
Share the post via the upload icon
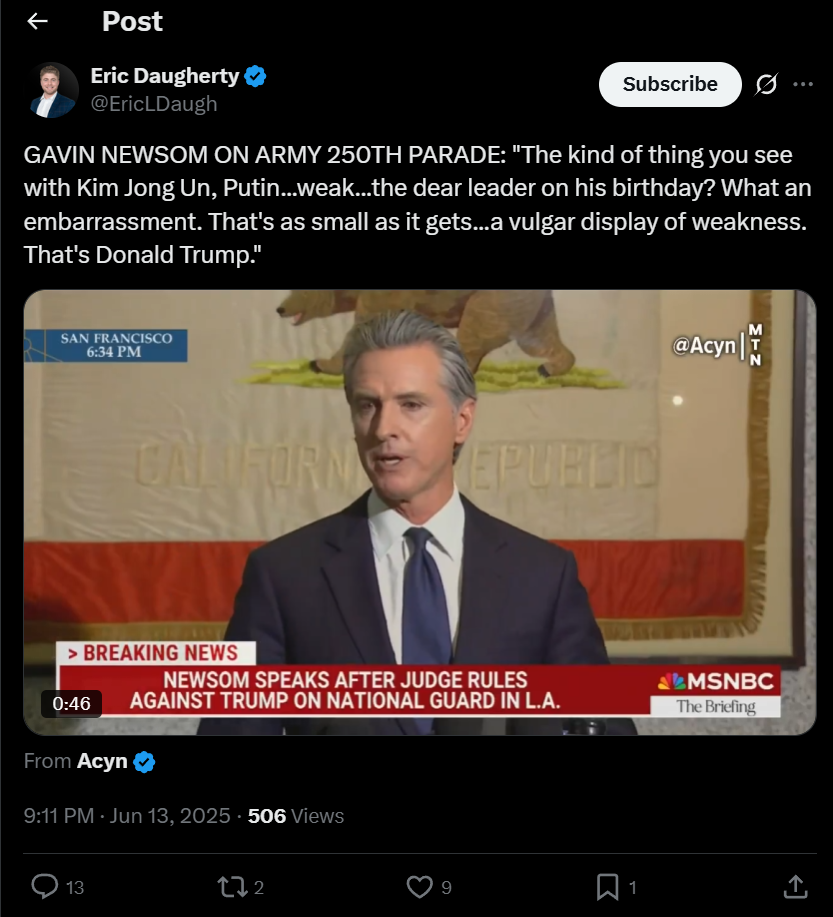point(796,887)
